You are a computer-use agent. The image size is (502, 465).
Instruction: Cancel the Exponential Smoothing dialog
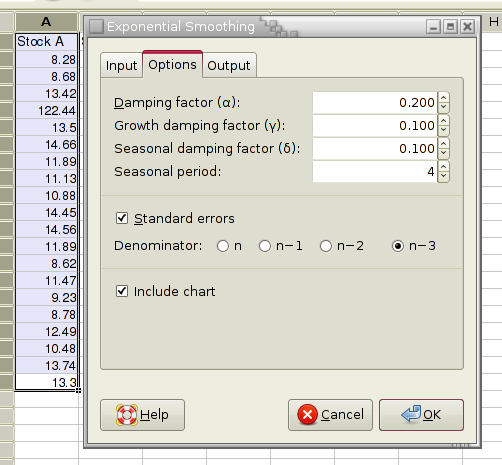tap(330, 415)
